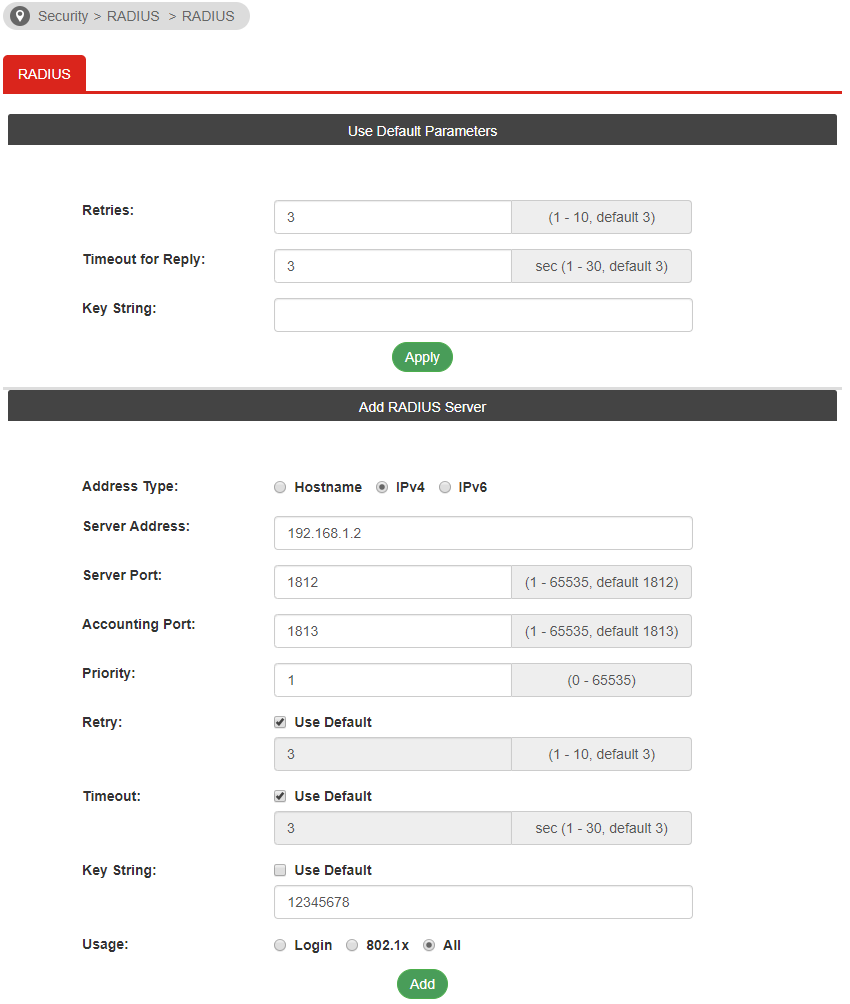Uncheck Use Default for Timeout

280,796
